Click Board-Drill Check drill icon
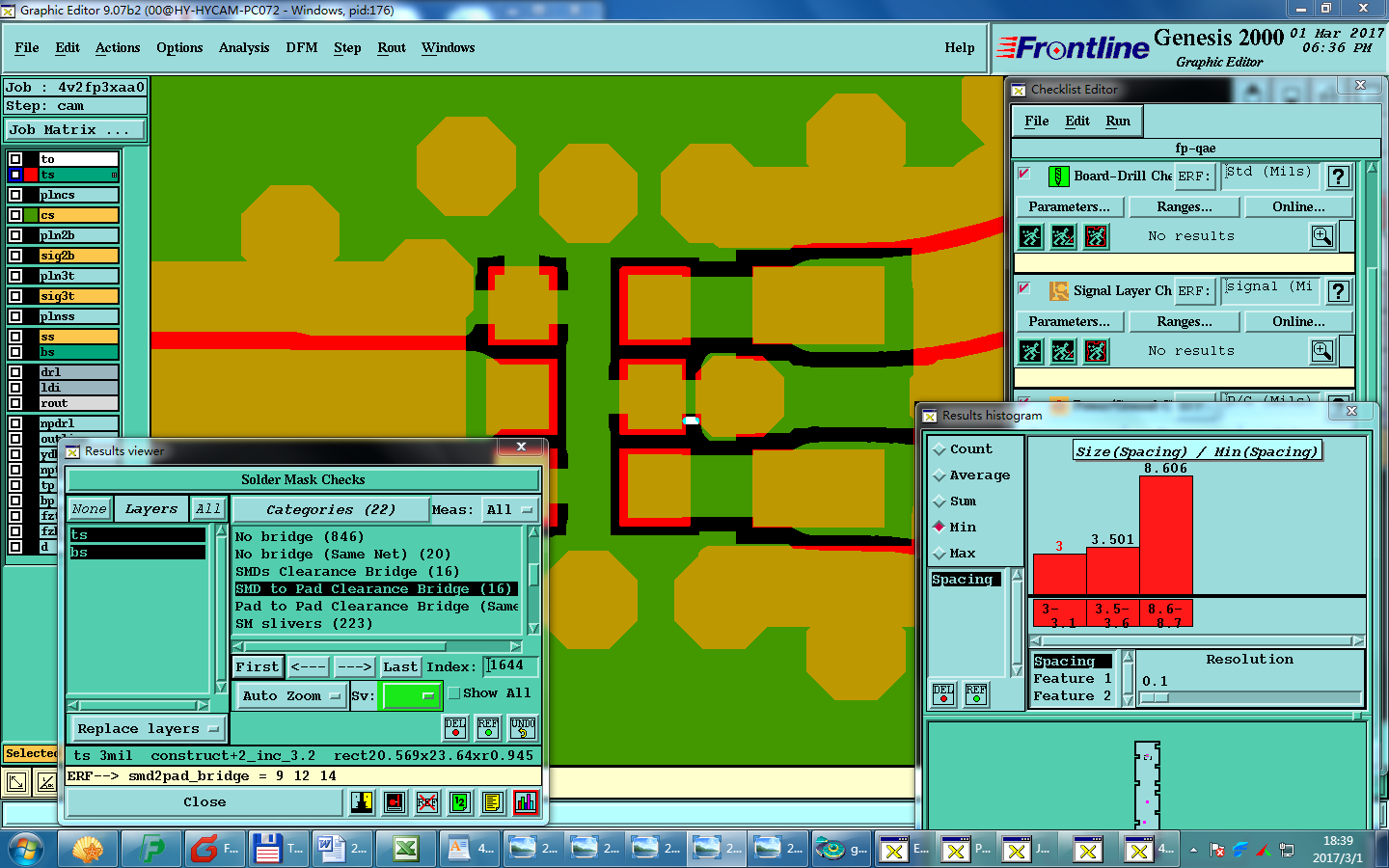The width and height of the screenshot is (1389, 868). tap(1058, 176)
